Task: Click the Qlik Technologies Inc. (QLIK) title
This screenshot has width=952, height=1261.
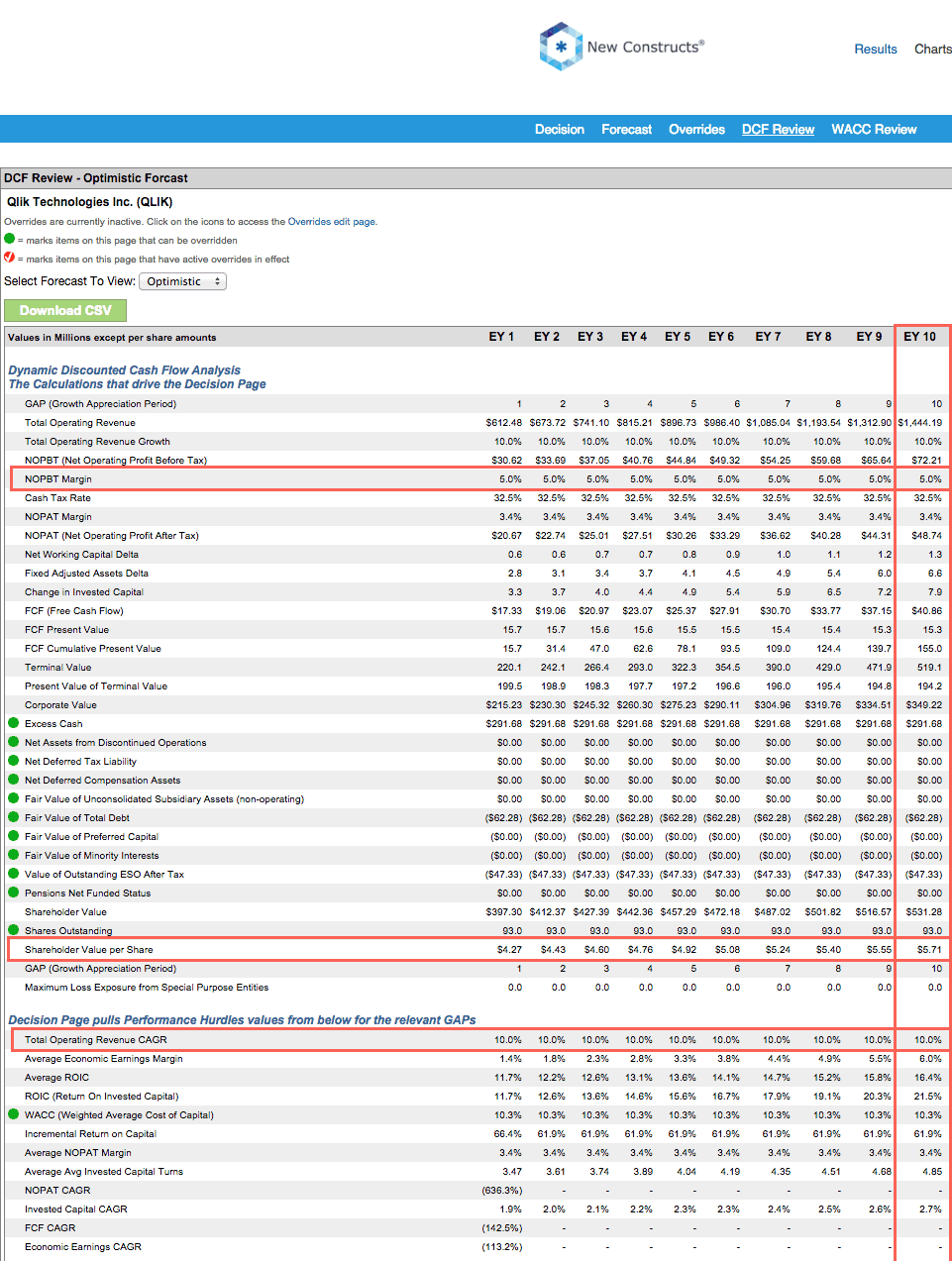Action: 89,201
